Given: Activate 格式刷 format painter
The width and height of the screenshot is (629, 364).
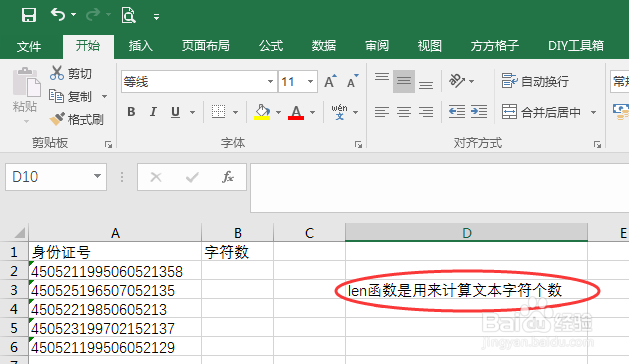Looking at the screenshot, I should point(76,119).
